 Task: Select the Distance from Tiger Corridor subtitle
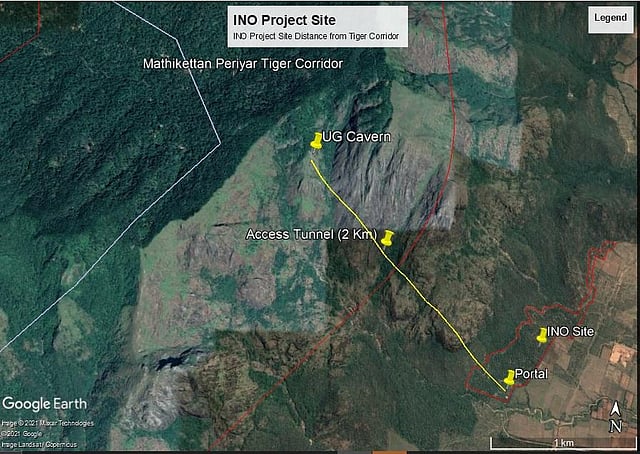pyautogui.click(x=315, y=37)
